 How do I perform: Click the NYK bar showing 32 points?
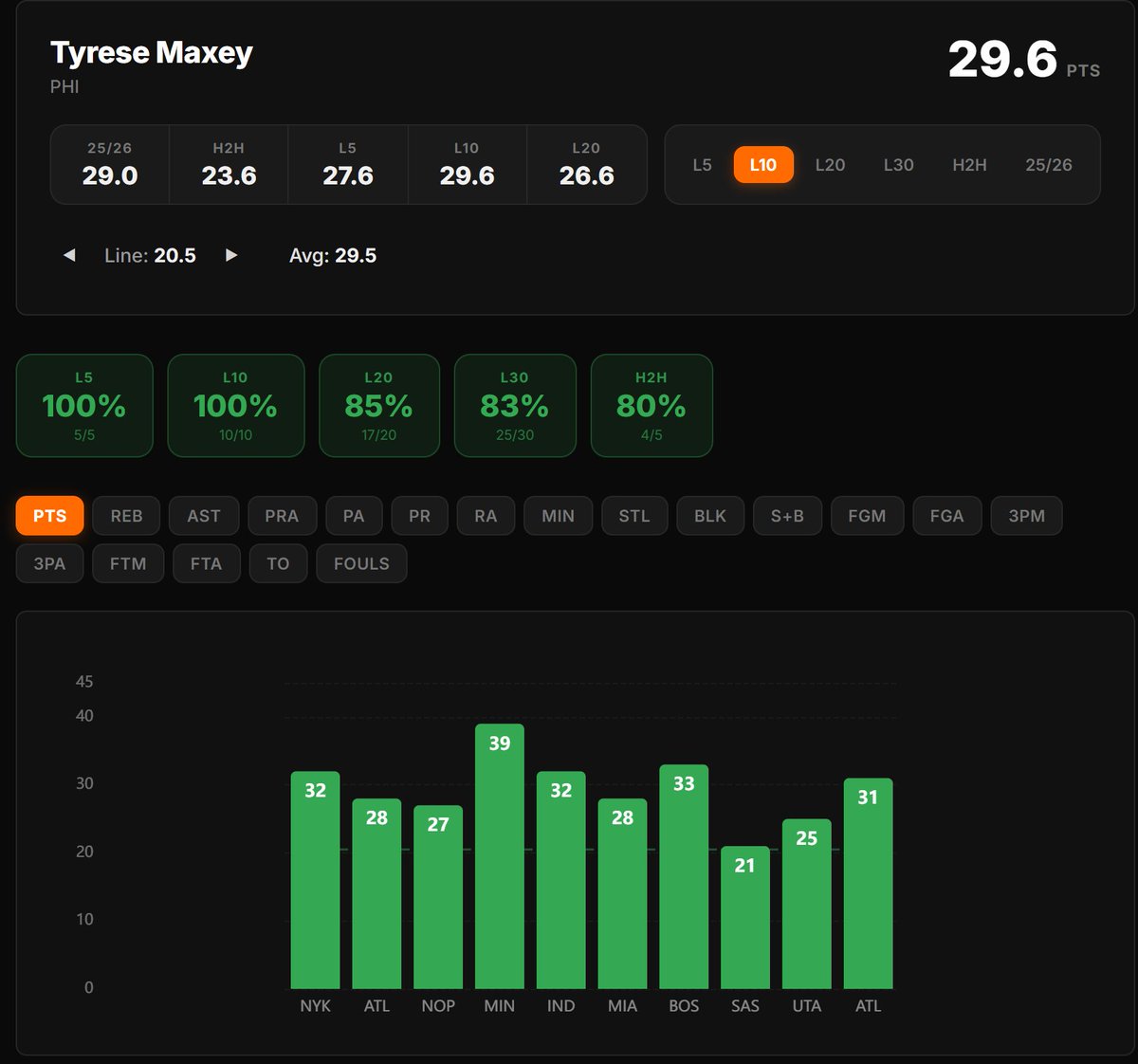(x=315, y=880)
